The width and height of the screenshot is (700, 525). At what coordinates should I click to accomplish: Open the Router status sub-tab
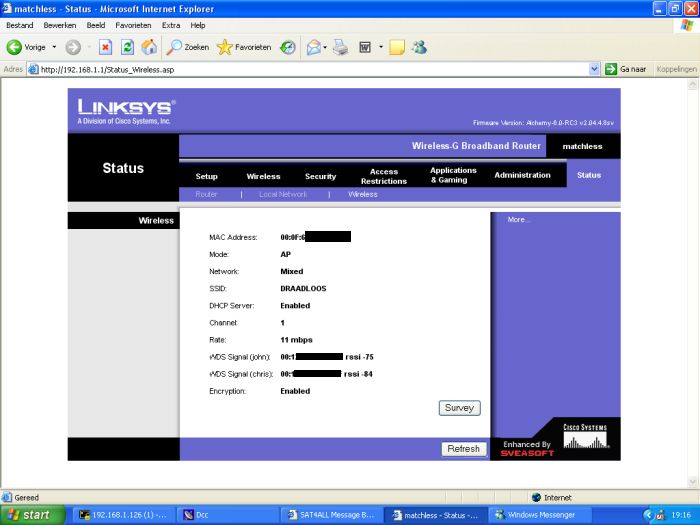206,194
